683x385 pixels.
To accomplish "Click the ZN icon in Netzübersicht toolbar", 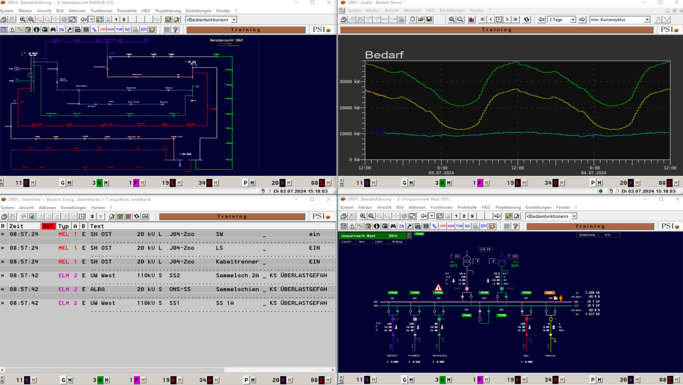I will pyautogui.click(x=61, y=30).
